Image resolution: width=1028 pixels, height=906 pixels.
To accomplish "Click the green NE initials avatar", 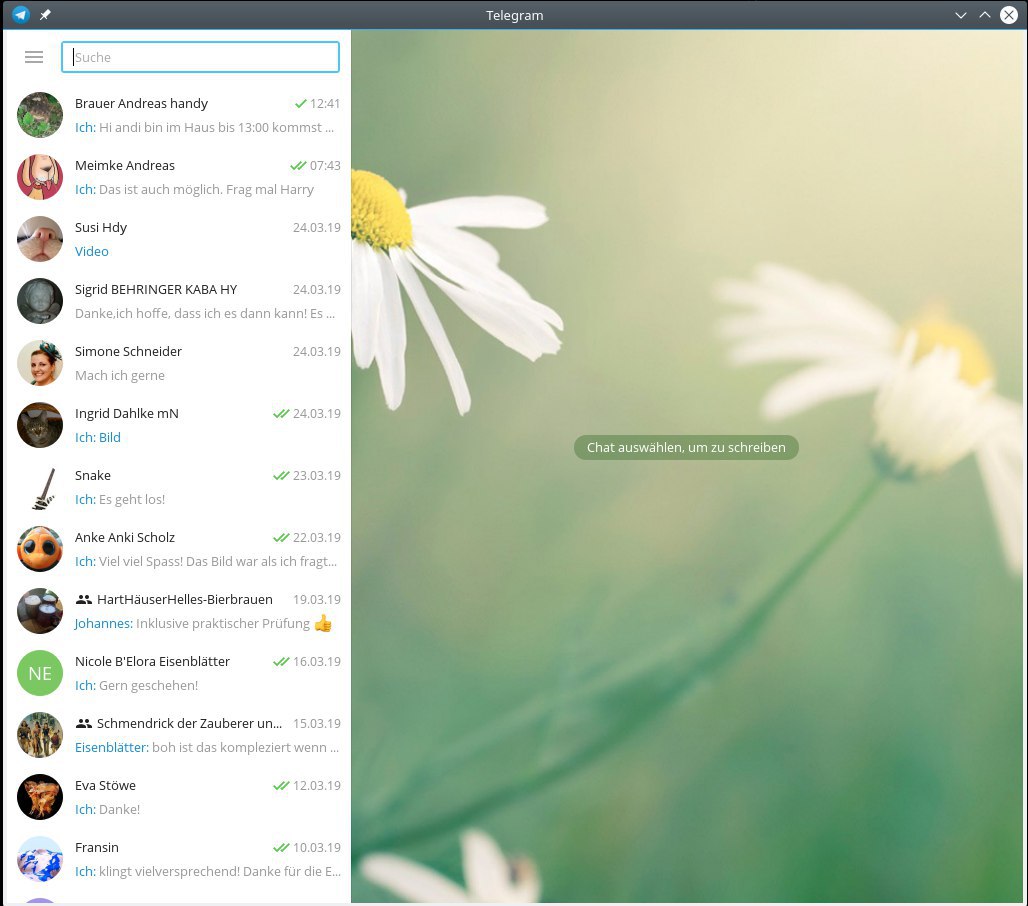I will 40,673.
